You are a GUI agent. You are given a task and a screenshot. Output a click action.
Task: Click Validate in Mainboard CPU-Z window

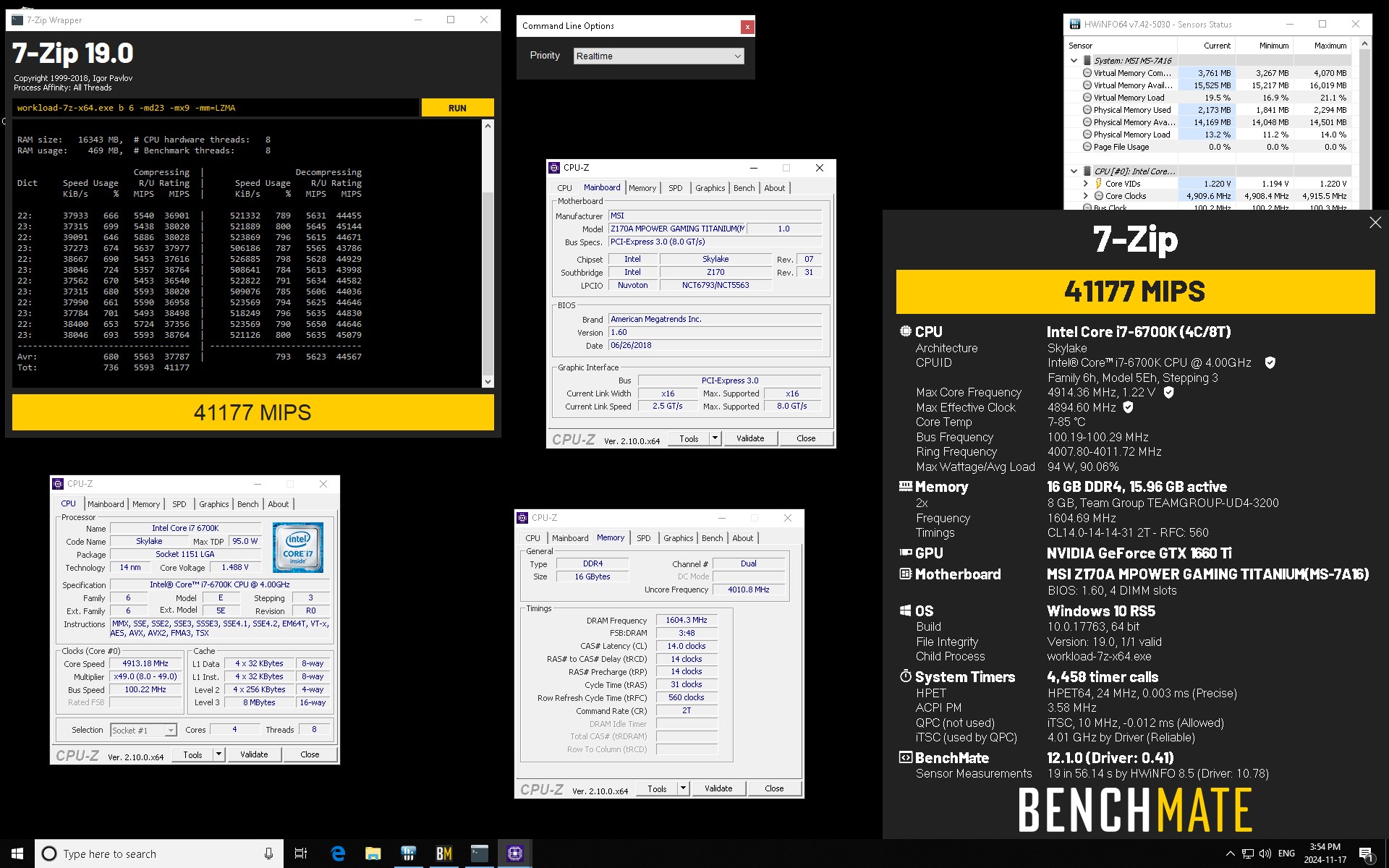tap(750, 438)
